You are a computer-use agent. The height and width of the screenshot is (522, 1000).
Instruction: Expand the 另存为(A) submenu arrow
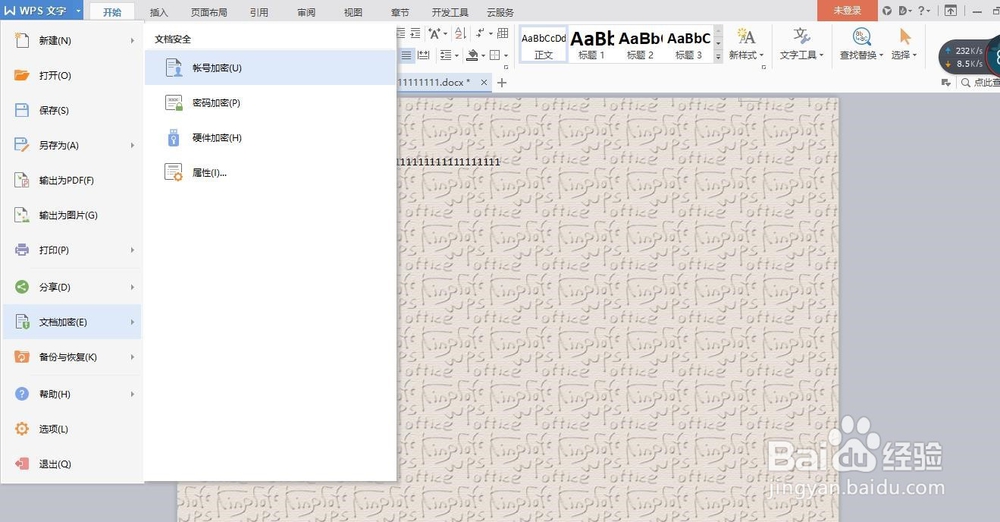point(133,145)
